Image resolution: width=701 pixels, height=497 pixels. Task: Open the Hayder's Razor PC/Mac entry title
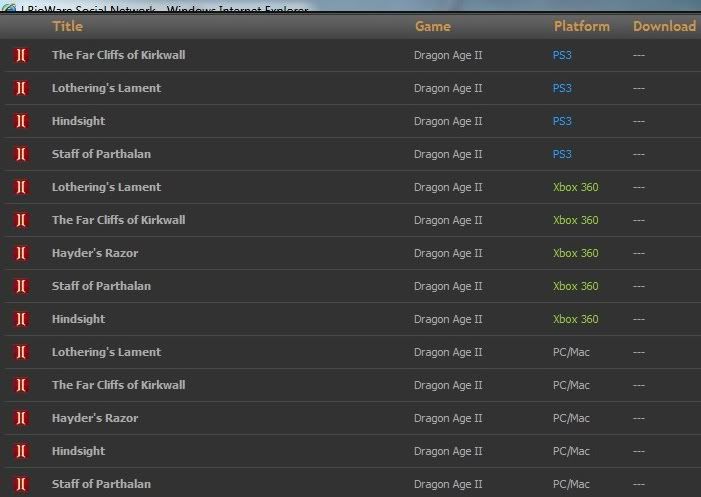click(x=95, y=418)
